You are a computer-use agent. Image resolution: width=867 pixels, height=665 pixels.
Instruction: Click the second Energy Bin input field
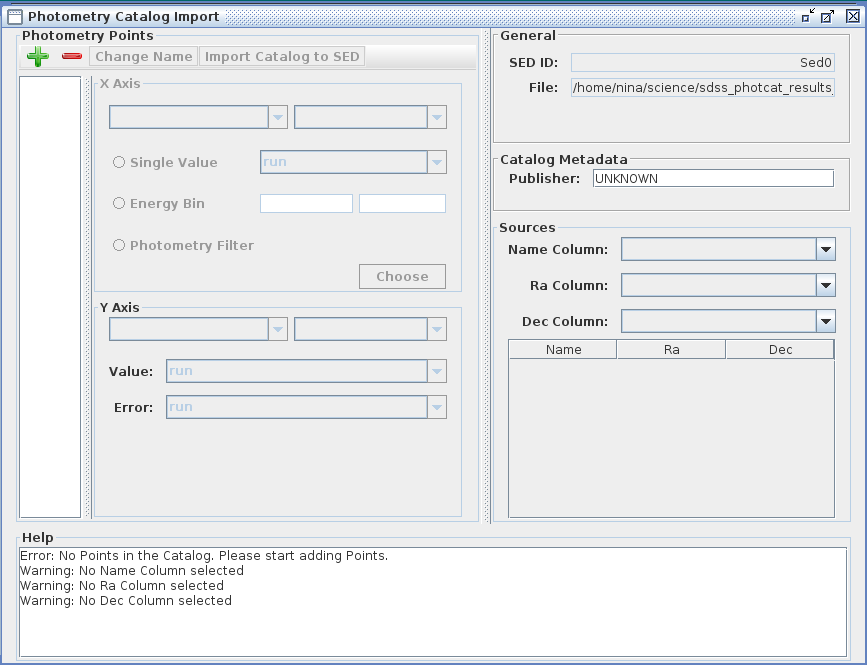[403, 203]
